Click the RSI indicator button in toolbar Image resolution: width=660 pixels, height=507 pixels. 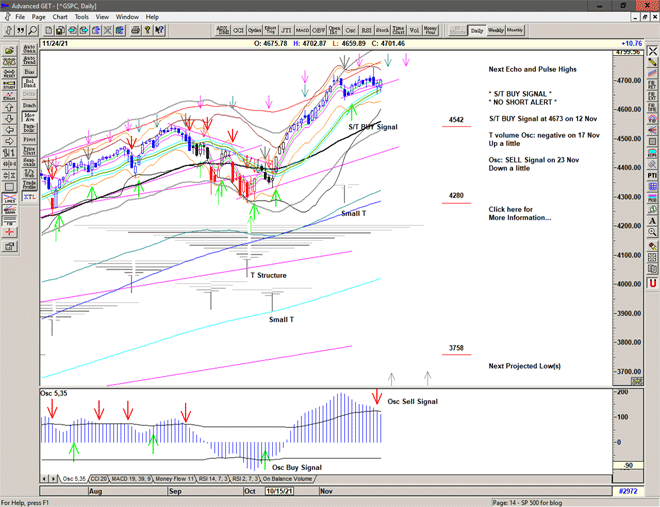point(367,30)
